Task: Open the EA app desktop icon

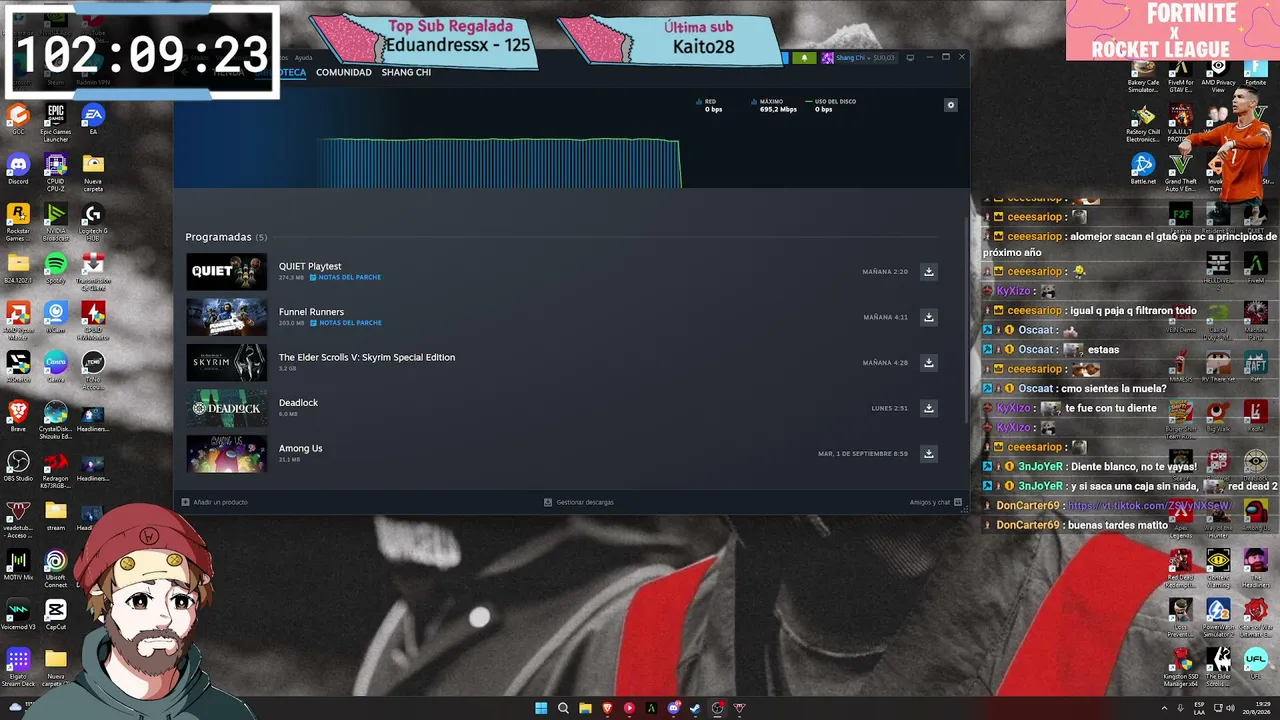Action: coord(93,120)
